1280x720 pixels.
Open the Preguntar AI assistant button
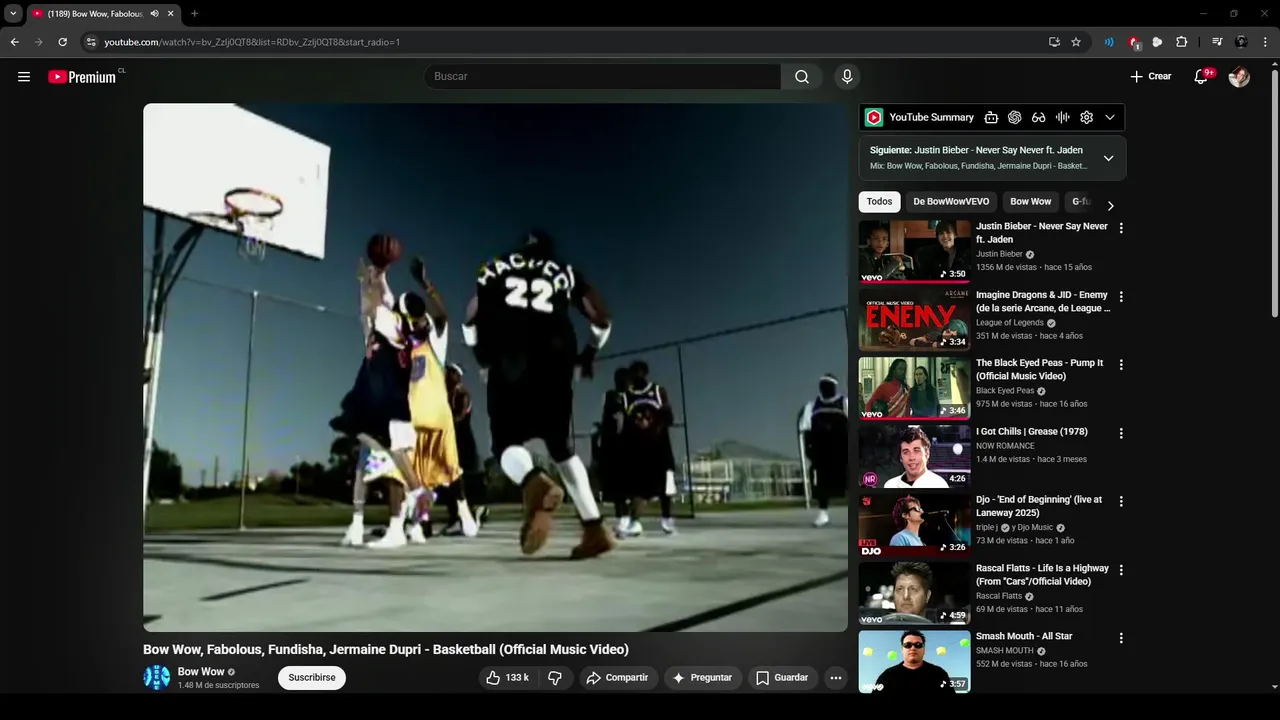pyautogui.click(x=702, y=678)
